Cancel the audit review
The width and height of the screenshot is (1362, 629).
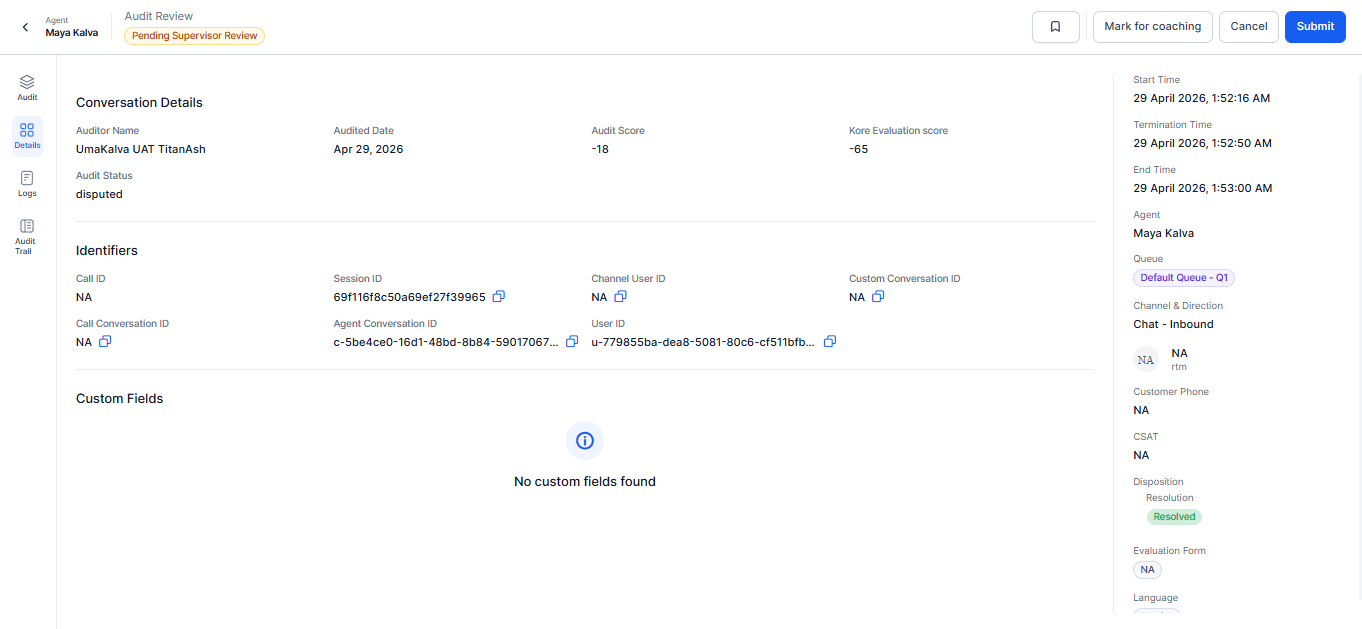(x=1249, y=27)
